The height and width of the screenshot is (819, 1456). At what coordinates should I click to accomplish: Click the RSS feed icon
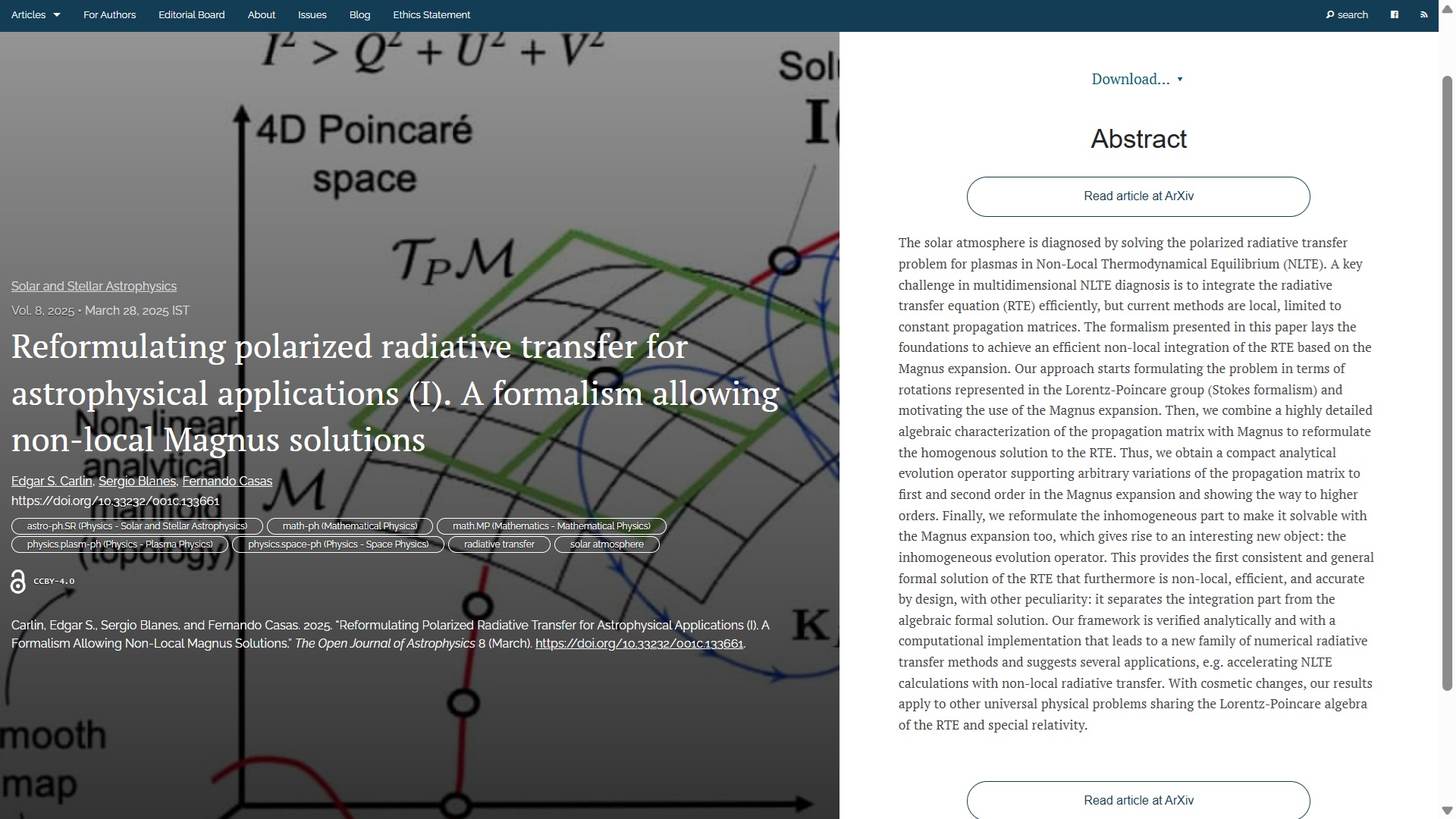1423,14
